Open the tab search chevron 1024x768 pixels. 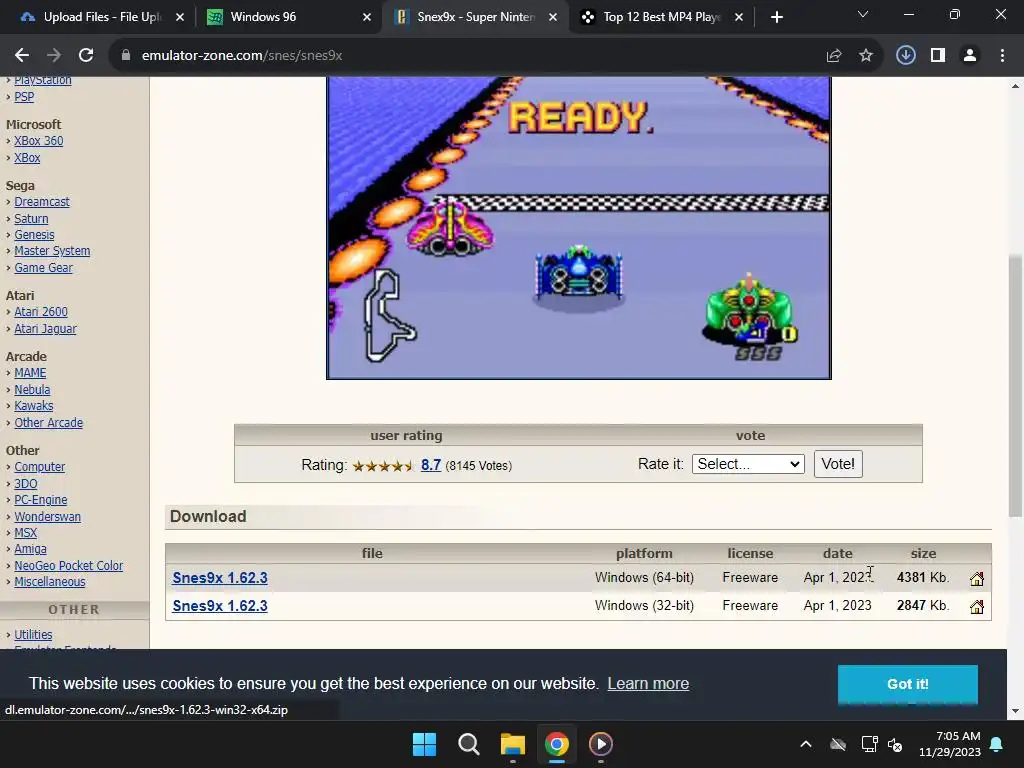click(x=863, y=14)
